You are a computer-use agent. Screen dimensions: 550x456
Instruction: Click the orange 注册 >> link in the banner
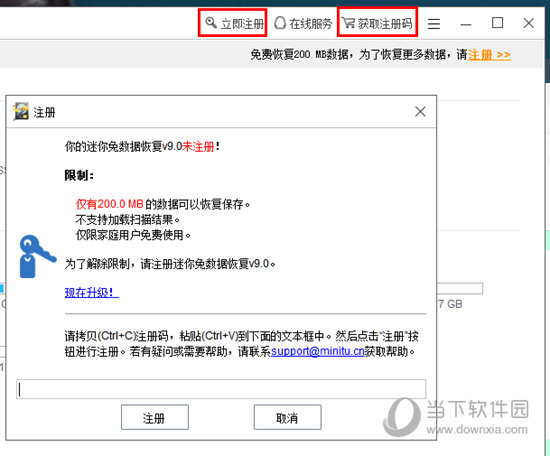(489, 55)
